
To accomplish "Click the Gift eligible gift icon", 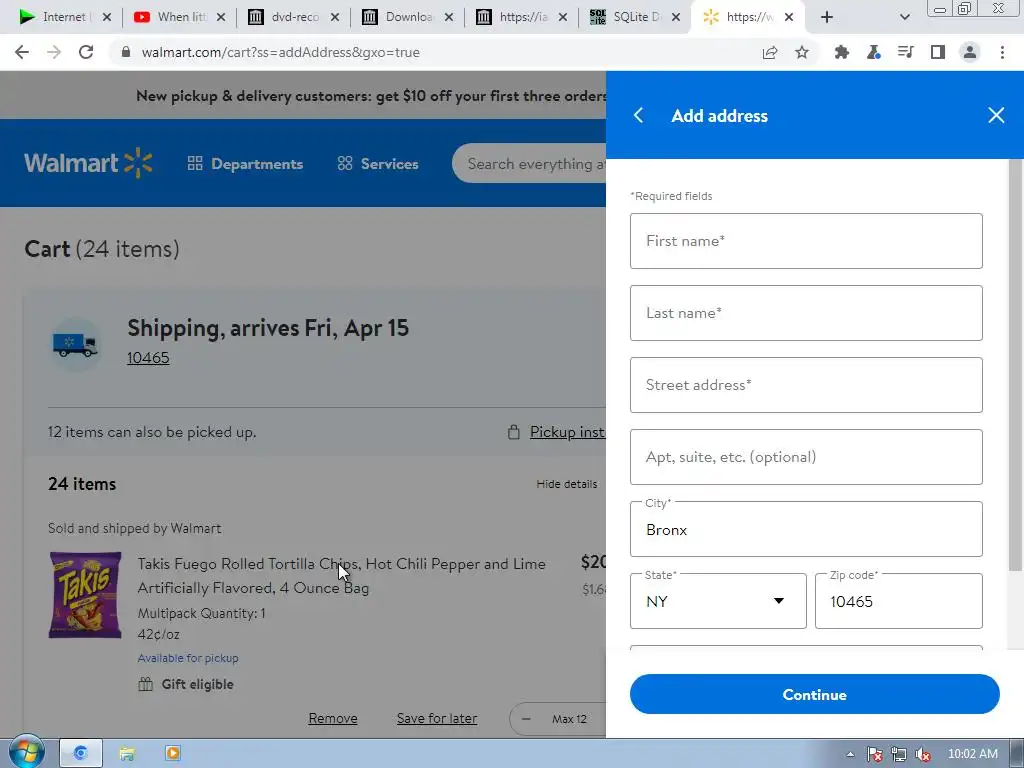I will [145, 684].
